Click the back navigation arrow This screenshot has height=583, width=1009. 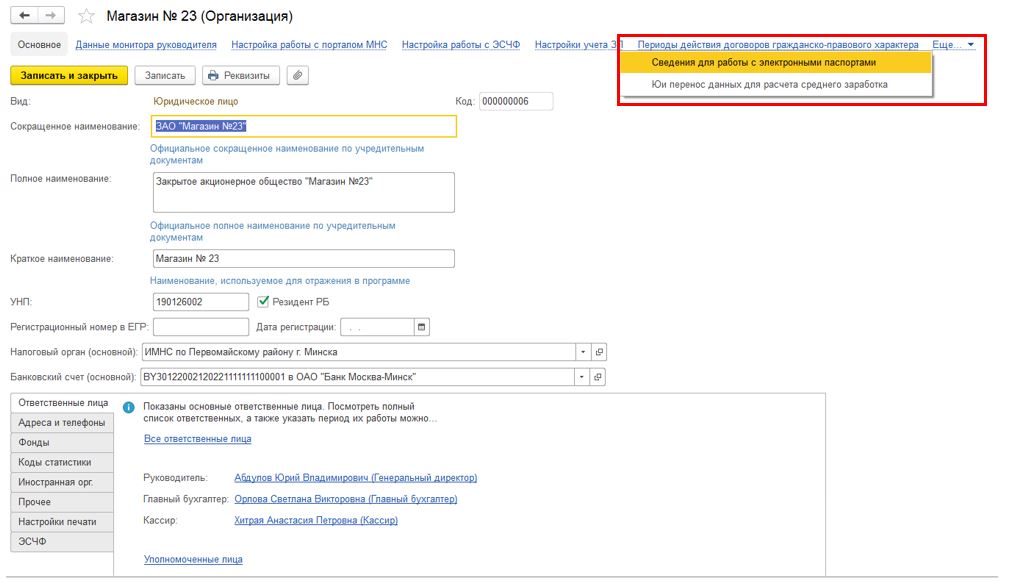(23, 16)
